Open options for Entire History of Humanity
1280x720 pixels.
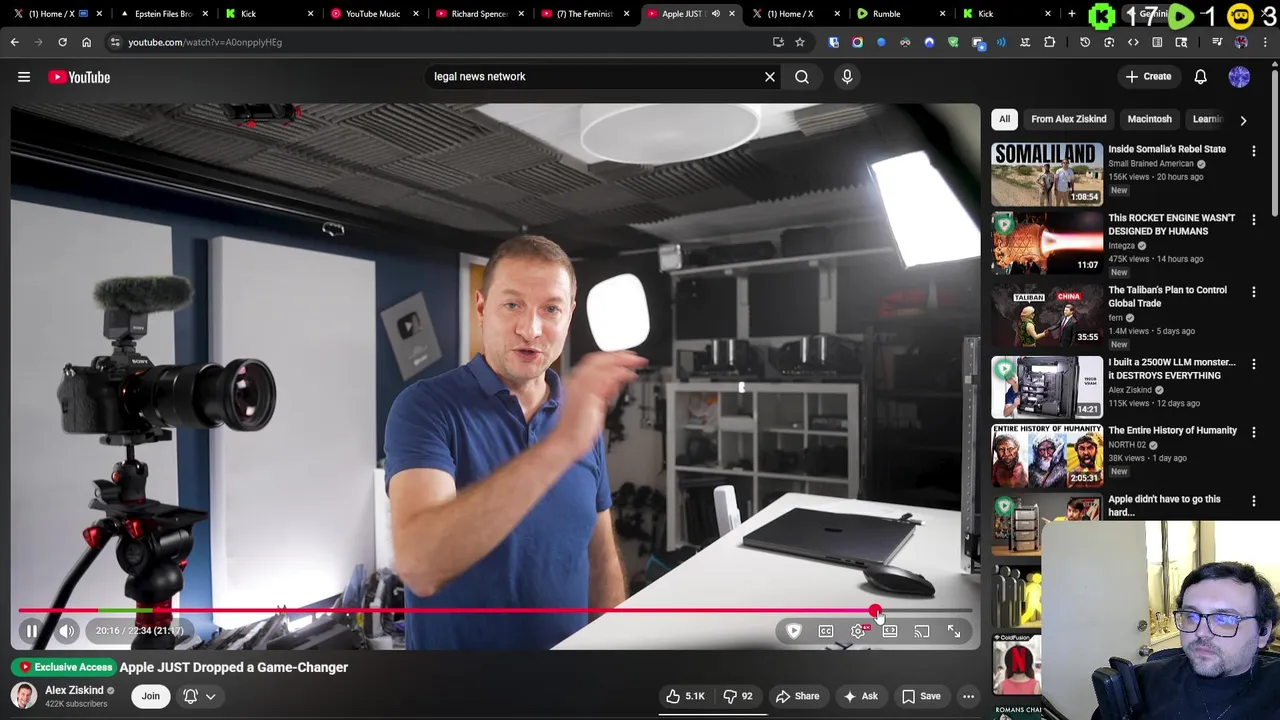(x=1254, y=432)
